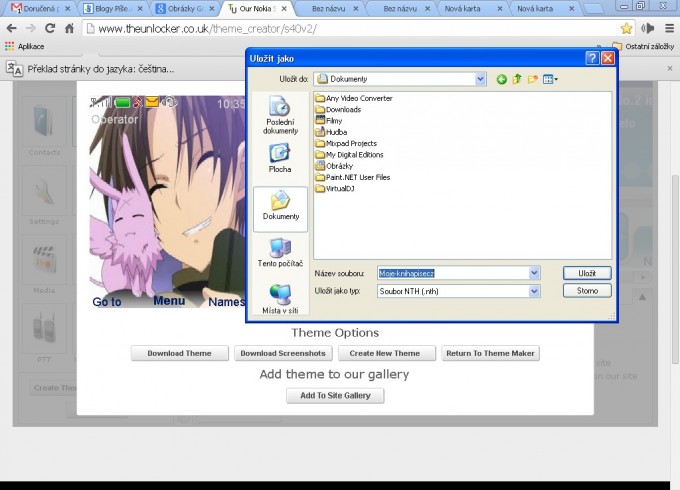Expand the Uložit do folder dropdown
680x490 pixels.
(480, 79)
